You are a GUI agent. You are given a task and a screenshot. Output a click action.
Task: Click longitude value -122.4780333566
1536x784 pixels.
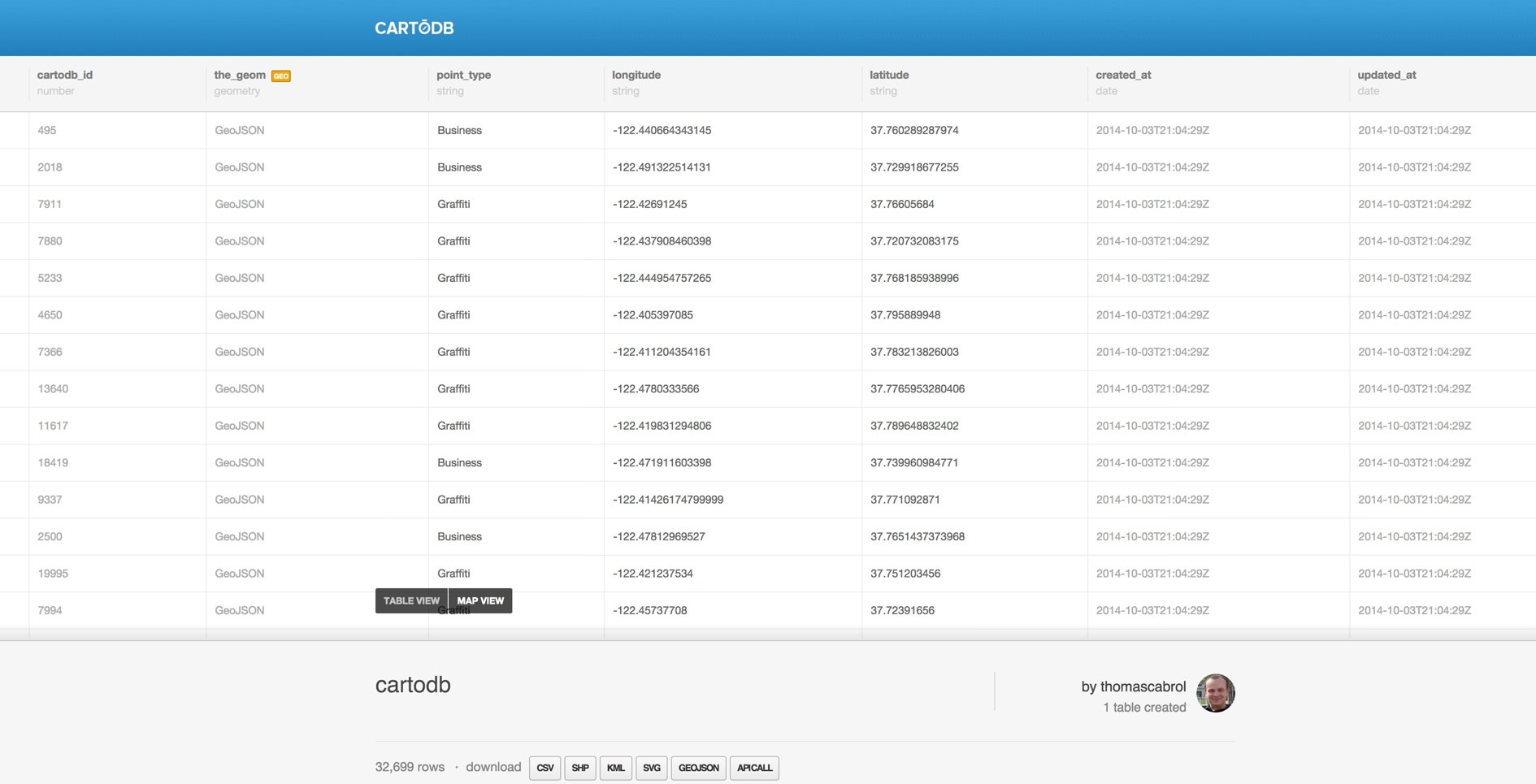656,389
